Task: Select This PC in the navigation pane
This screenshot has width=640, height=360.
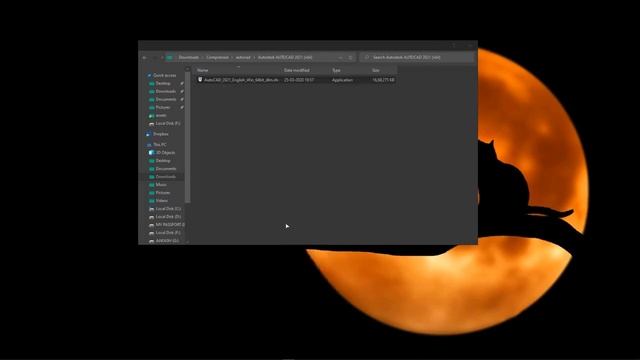Action: click(x=160, y=144)
